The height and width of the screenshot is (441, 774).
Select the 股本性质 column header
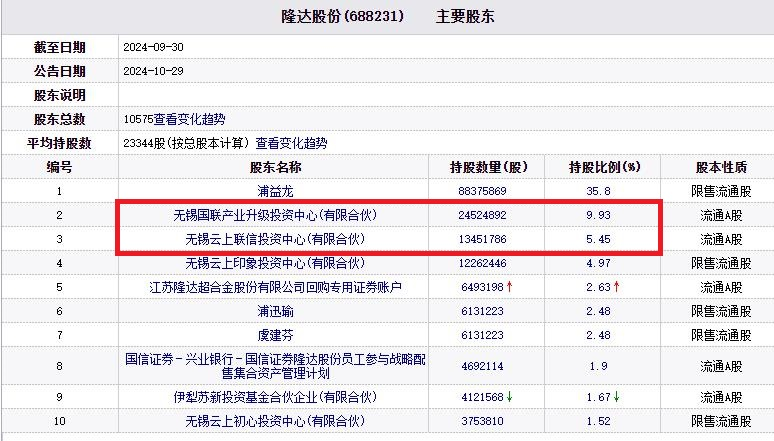(x=720, y=167)
